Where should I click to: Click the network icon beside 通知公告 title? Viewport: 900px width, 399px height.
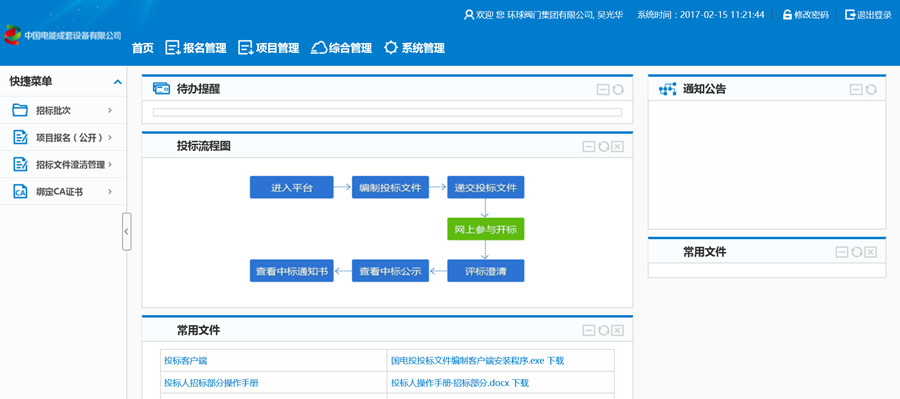668,89
